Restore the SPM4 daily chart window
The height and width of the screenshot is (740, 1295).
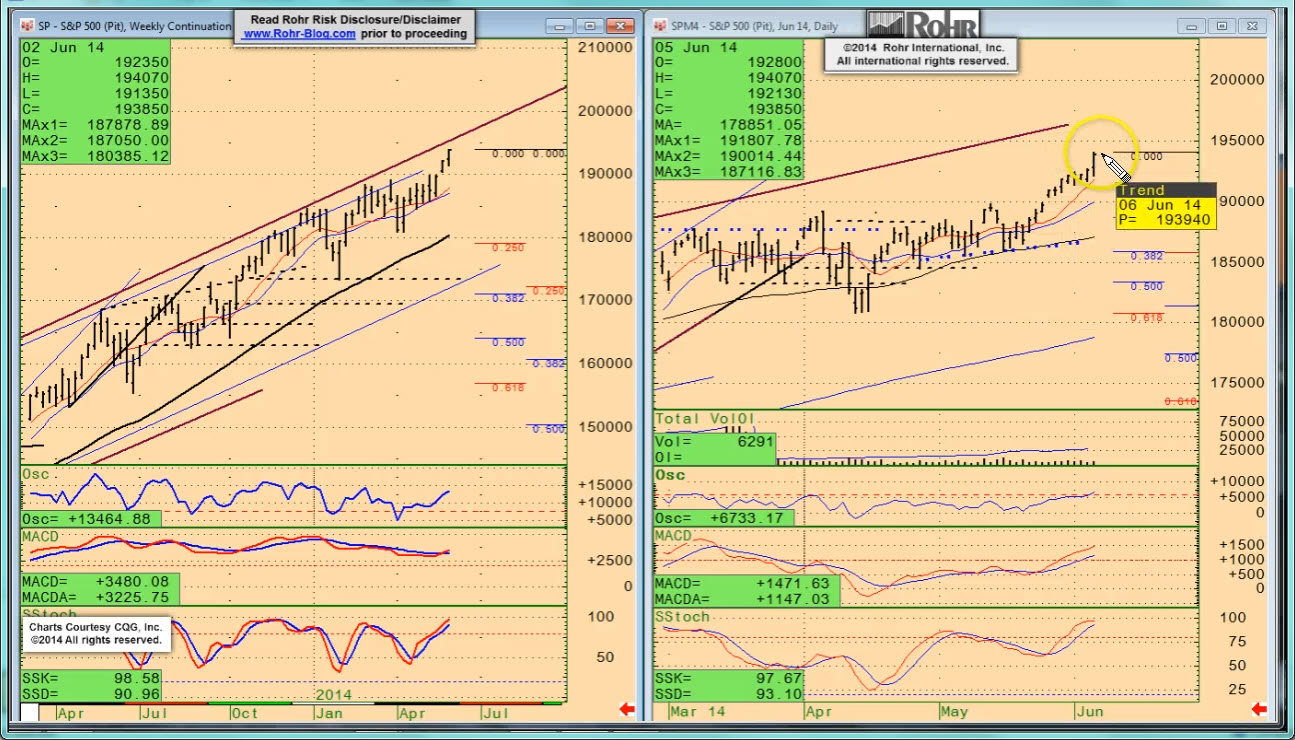[x=1220, y=26]
